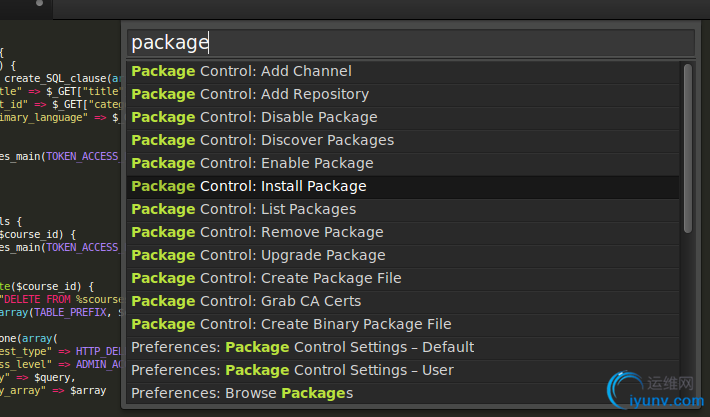Open Package Control Settings – Default
Screen dimensions: 710x417
(403, 348)
